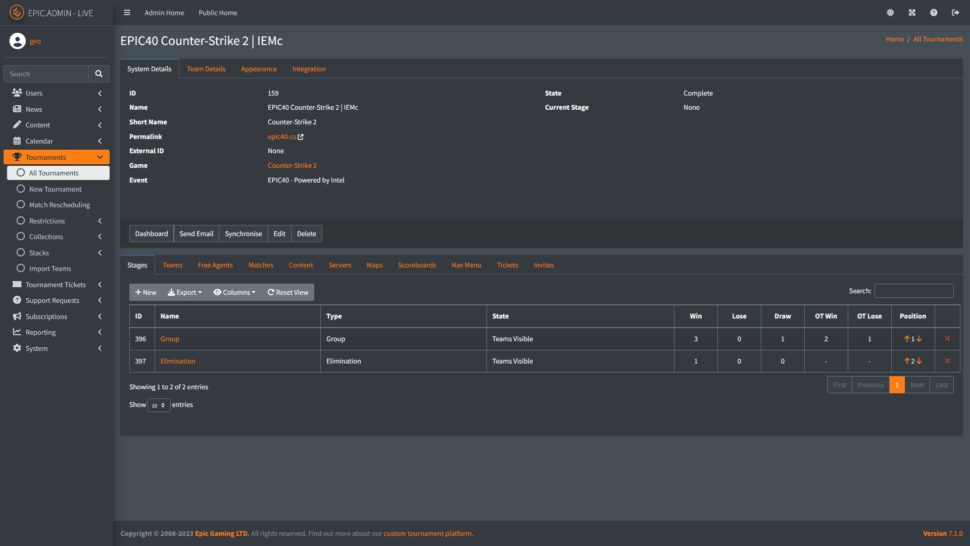Switch to Team Details tab
This screenshot has width=970, height=546.
206,69
